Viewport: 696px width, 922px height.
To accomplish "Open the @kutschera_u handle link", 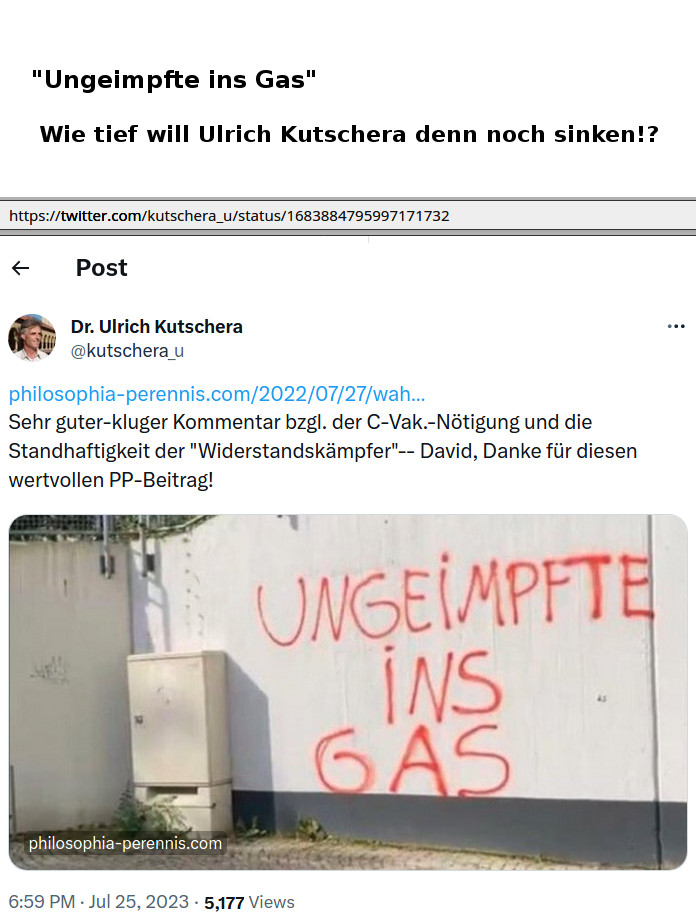I will coord(127,351).
